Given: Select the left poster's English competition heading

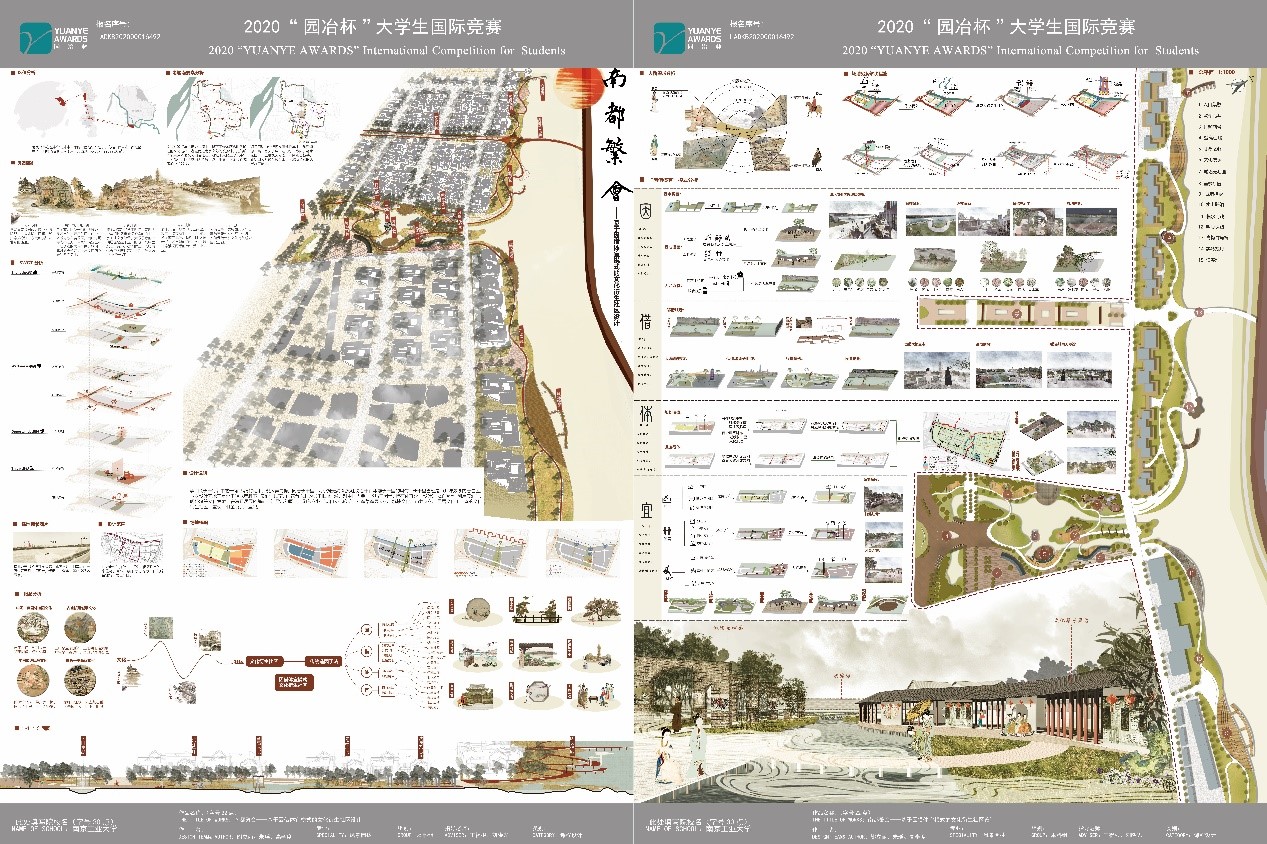Looking at the screenshot, I should coord(387,49).
